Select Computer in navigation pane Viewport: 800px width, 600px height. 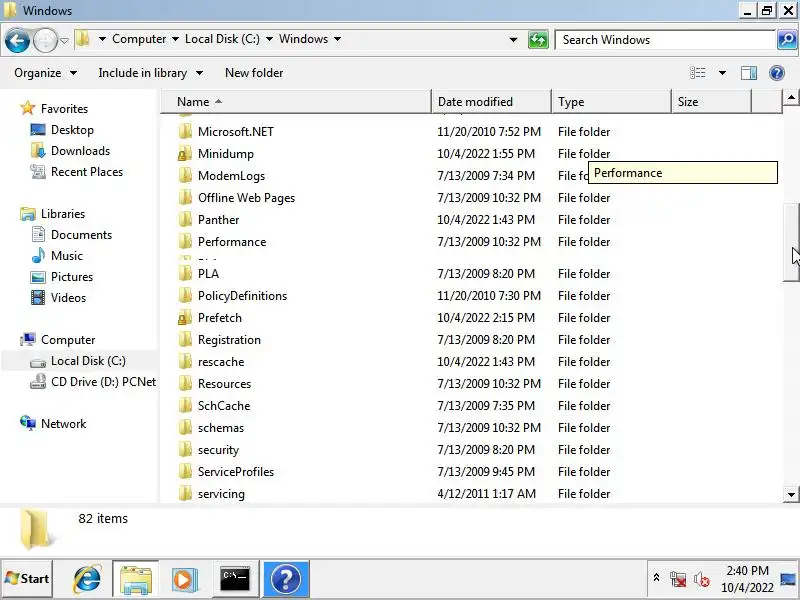[x=67, y=339]
